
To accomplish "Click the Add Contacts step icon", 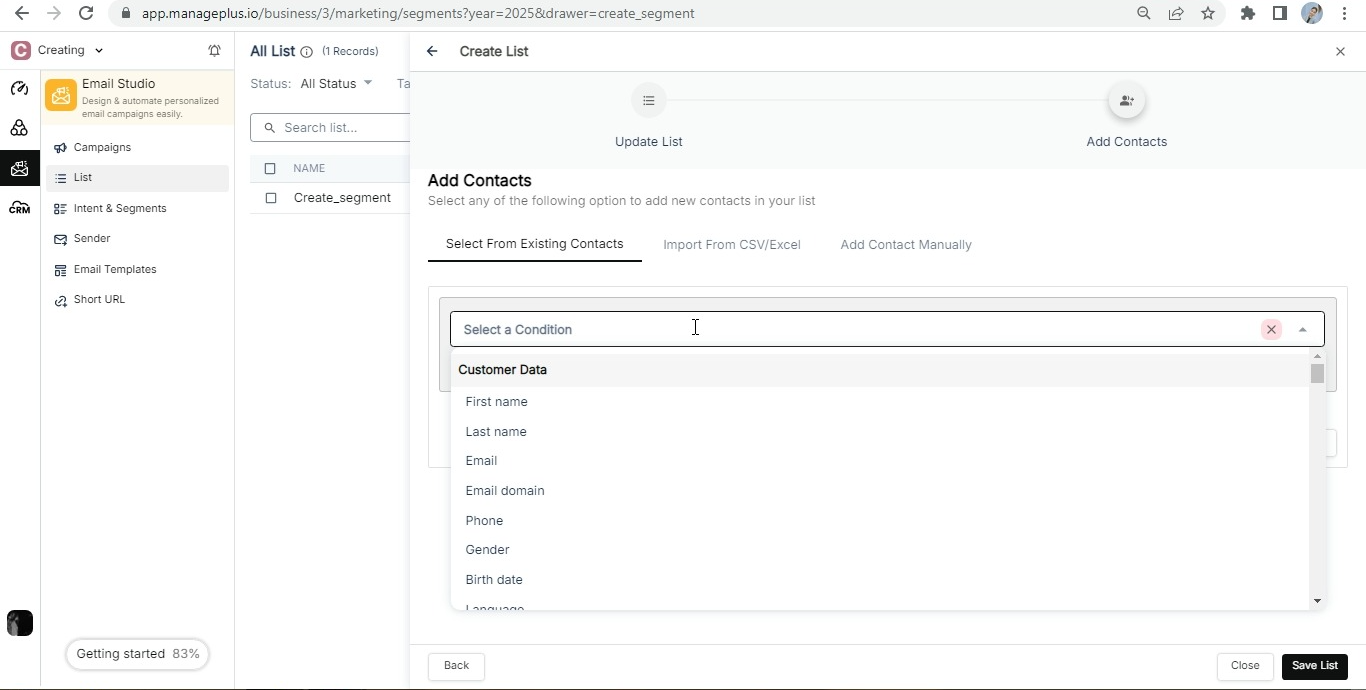I will tap(1127, 101).
